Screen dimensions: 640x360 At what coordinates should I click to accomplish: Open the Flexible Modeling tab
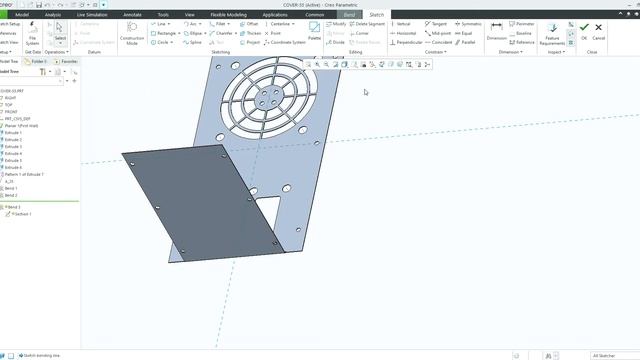pyautogui.click(x=229, y=15)
